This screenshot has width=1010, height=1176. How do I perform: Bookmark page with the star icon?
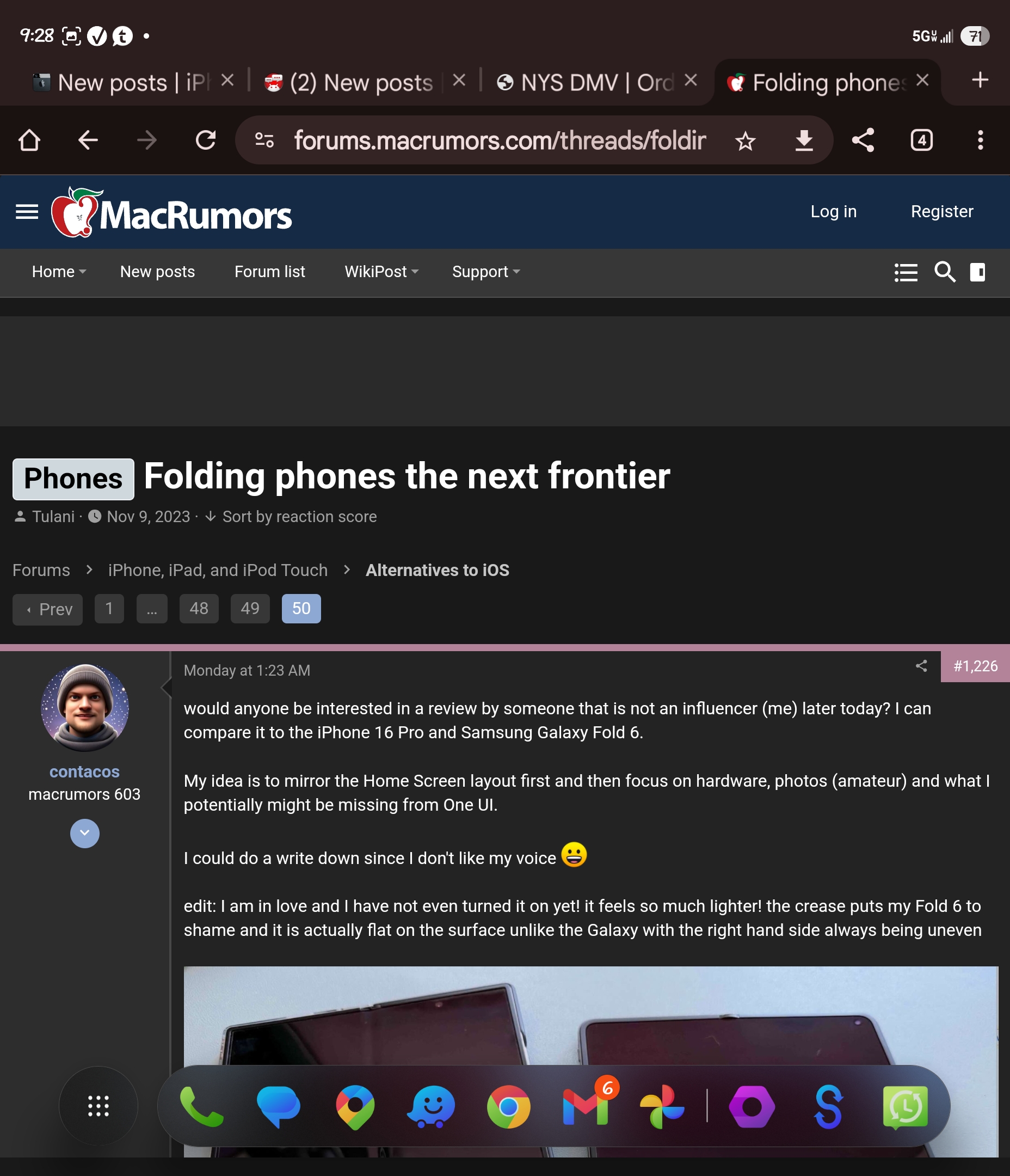(745, 141)
